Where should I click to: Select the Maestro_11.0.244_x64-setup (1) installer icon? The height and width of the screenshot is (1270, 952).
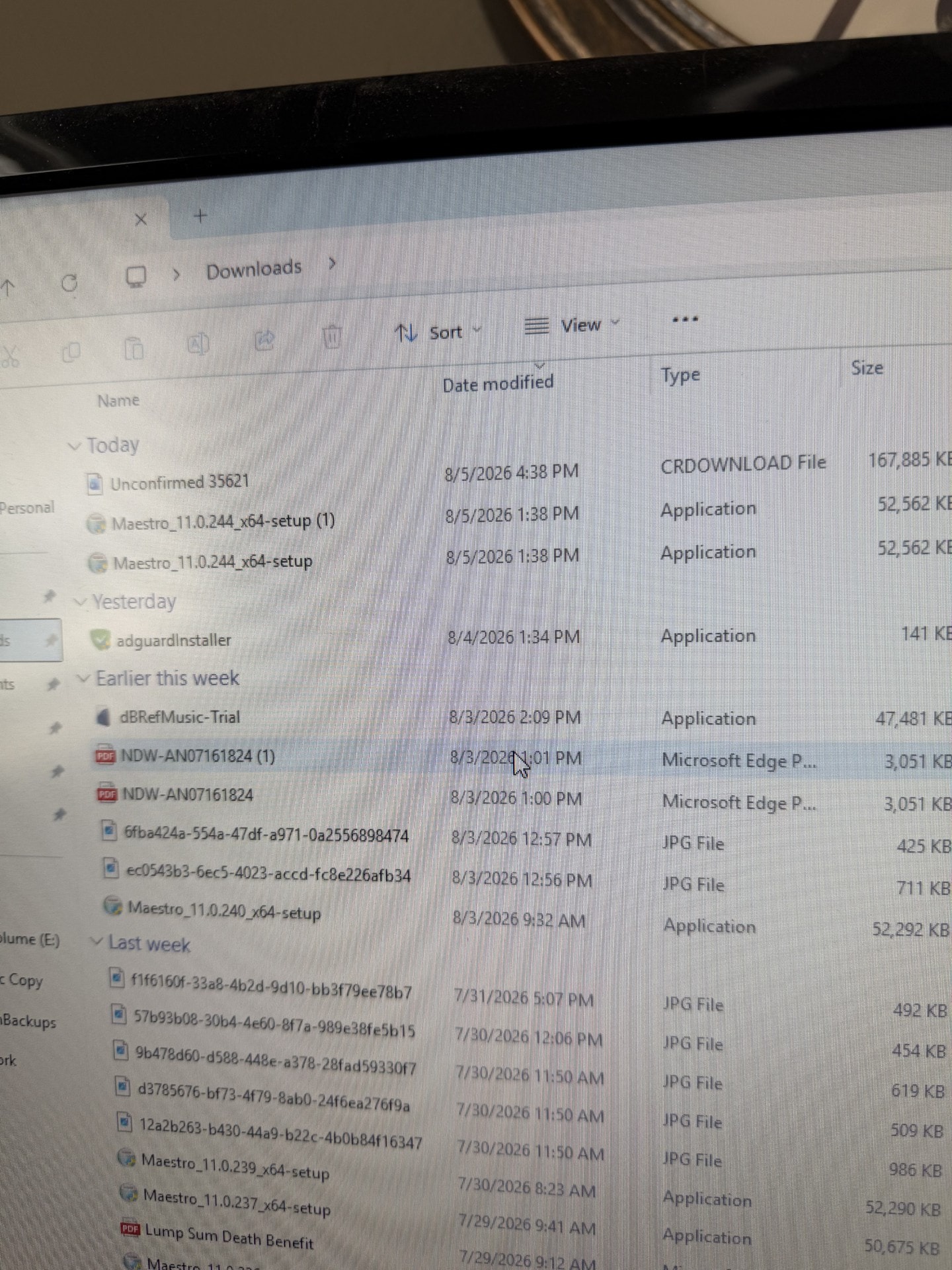tap(97, 524)
